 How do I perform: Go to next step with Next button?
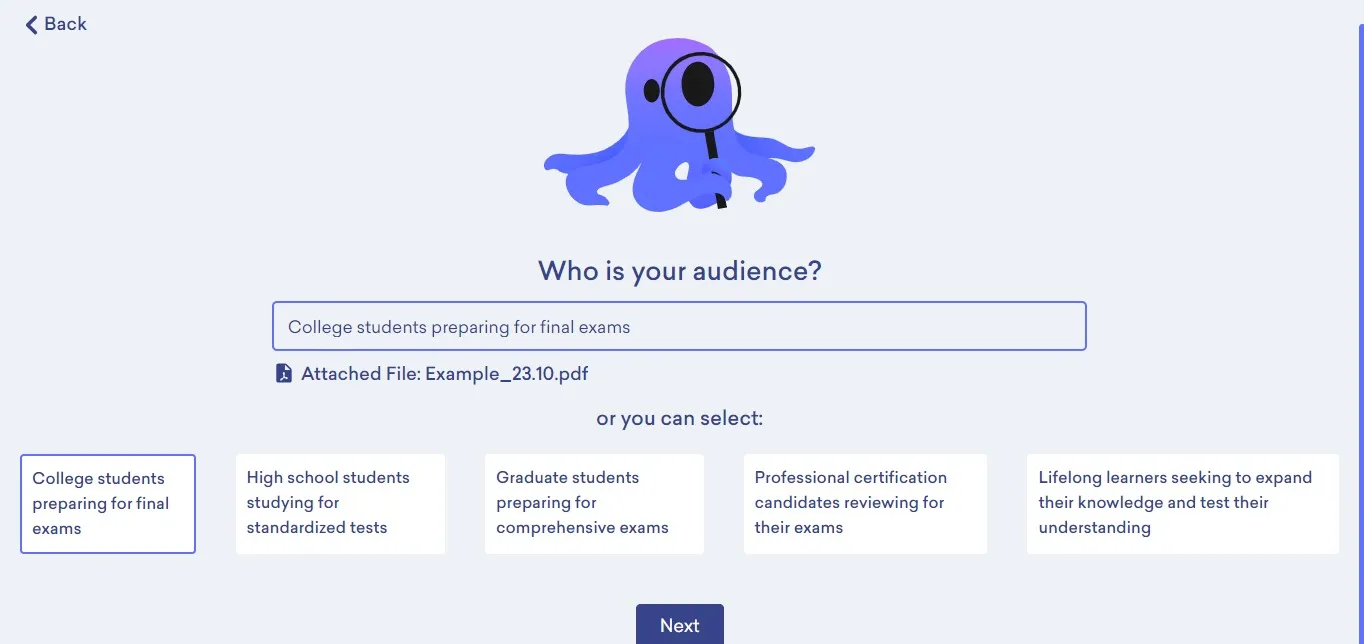680,625
